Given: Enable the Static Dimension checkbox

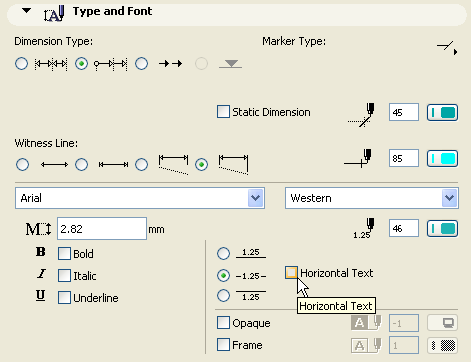Looking at the screenshot, I should click(x=223, y=112).
